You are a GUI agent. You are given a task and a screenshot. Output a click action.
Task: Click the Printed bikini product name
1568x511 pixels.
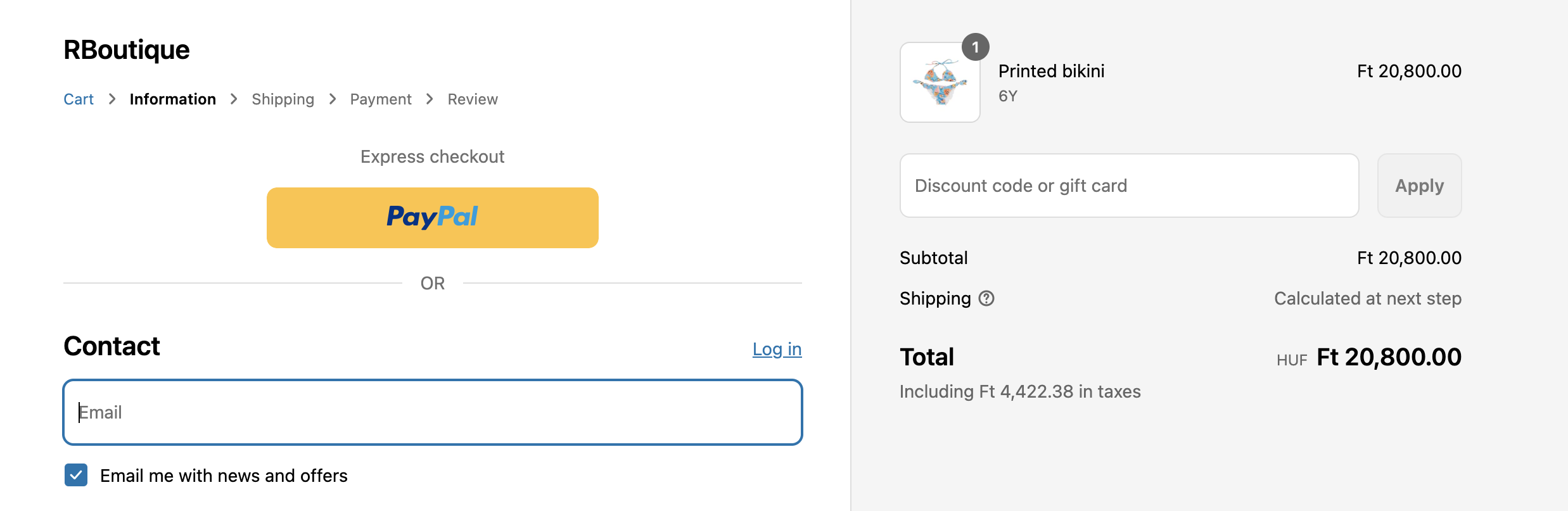[x=1051, y=71]
